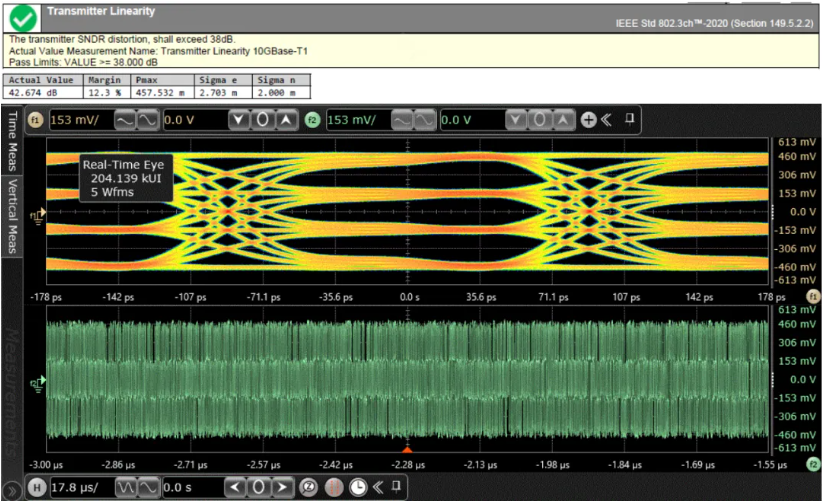Pin the horizontal toolbar
The width and height of the screenshot is (822, 504).
pos(399,487)
